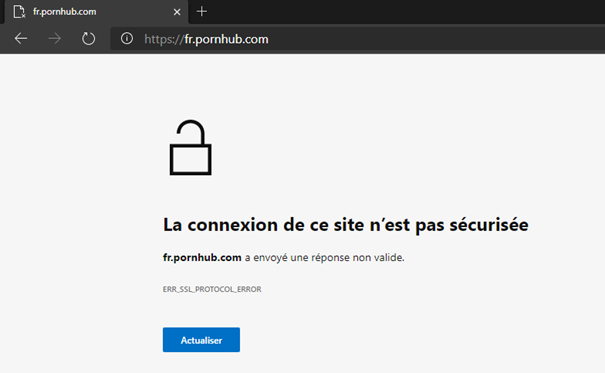The height and width of the screenshot is (373, 605).
Task: Select the fr.pornhub.com browser tab
Action: point(96,12)
